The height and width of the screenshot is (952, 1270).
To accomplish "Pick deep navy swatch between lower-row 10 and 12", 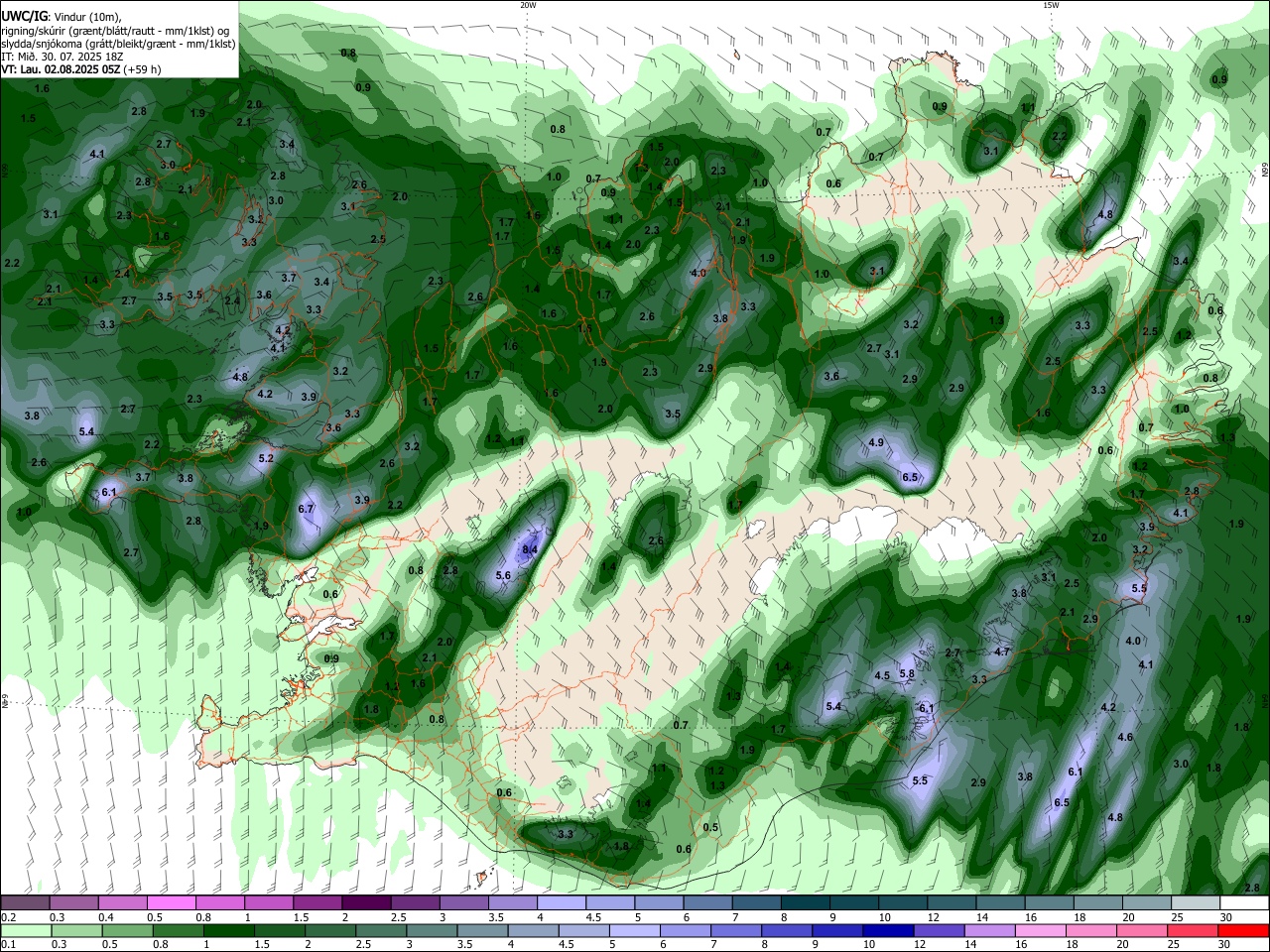I will click(888, 930).
